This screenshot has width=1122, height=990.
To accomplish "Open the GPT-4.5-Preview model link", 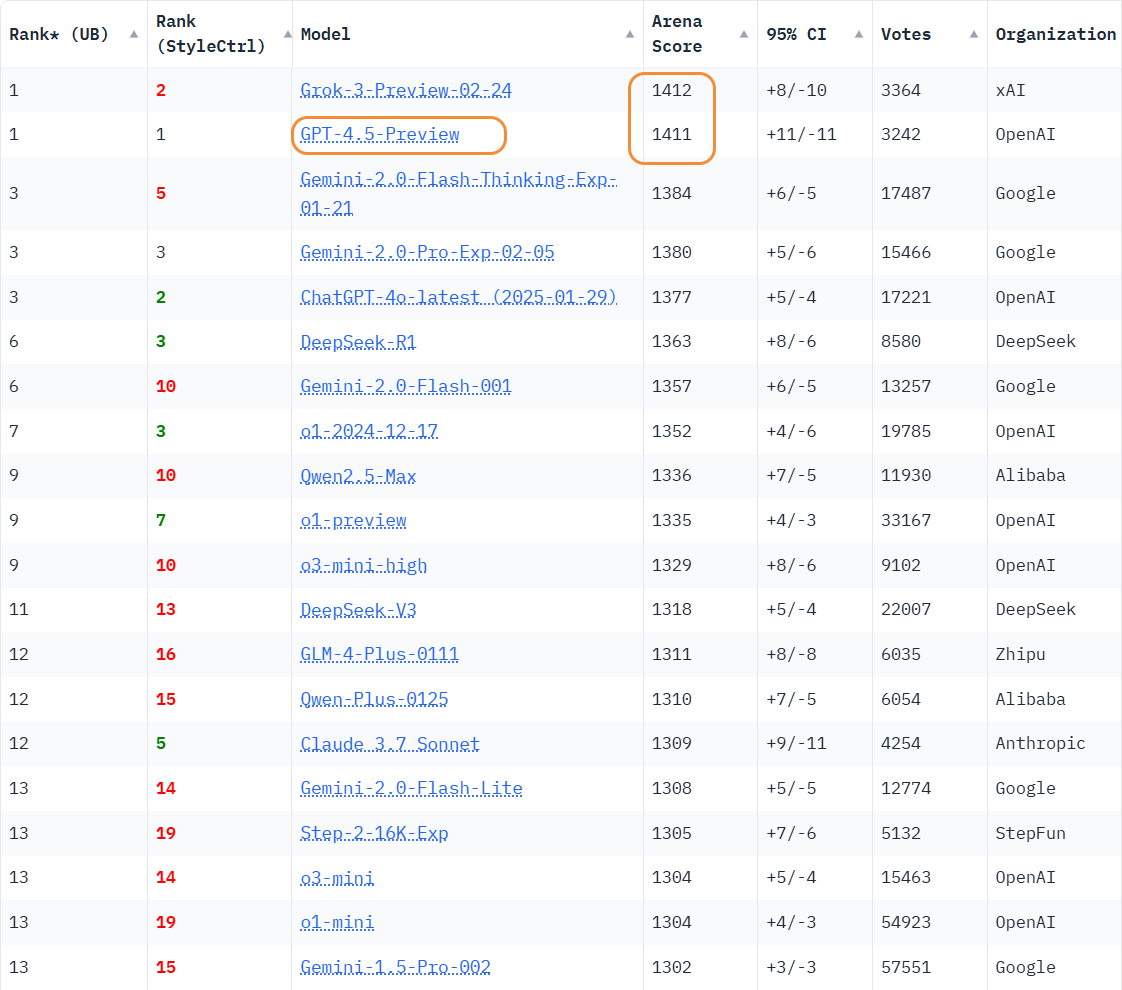I will coord(380,134).
